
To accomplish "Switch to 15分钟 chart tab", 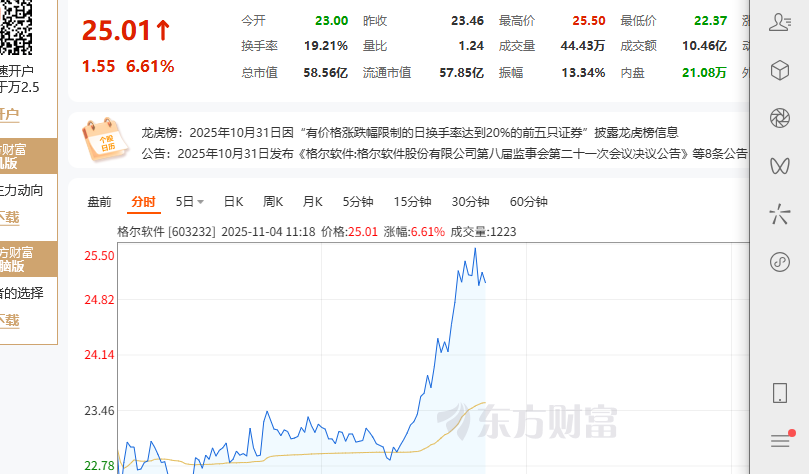I will click(x=412, y=202).
